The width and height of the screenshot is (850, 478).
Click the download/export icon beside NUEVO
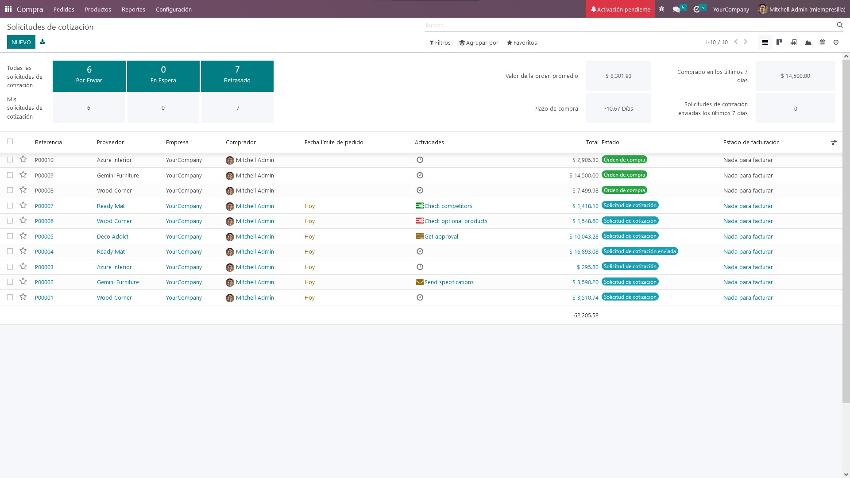tap(43, 42)
